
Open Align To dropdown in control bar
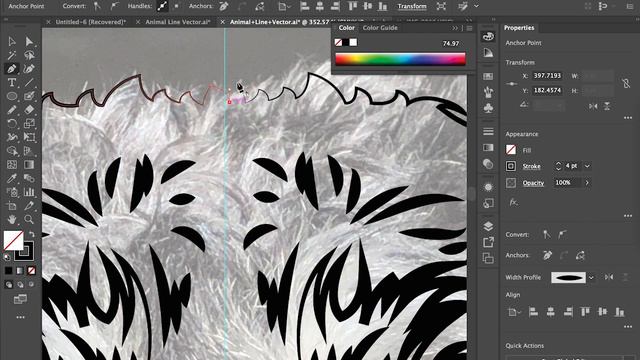point(284,6)
